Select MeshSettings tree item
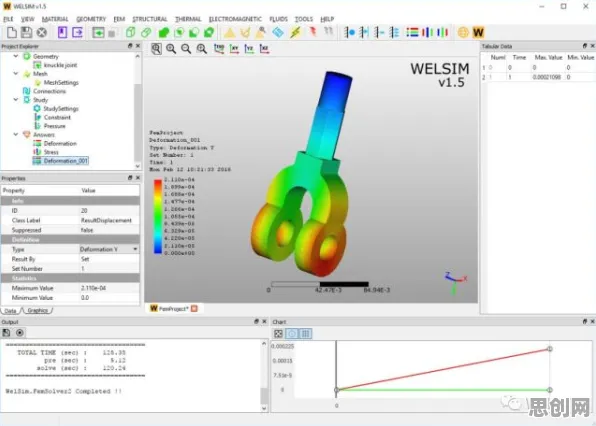596x426 pixels. point(61,82)
